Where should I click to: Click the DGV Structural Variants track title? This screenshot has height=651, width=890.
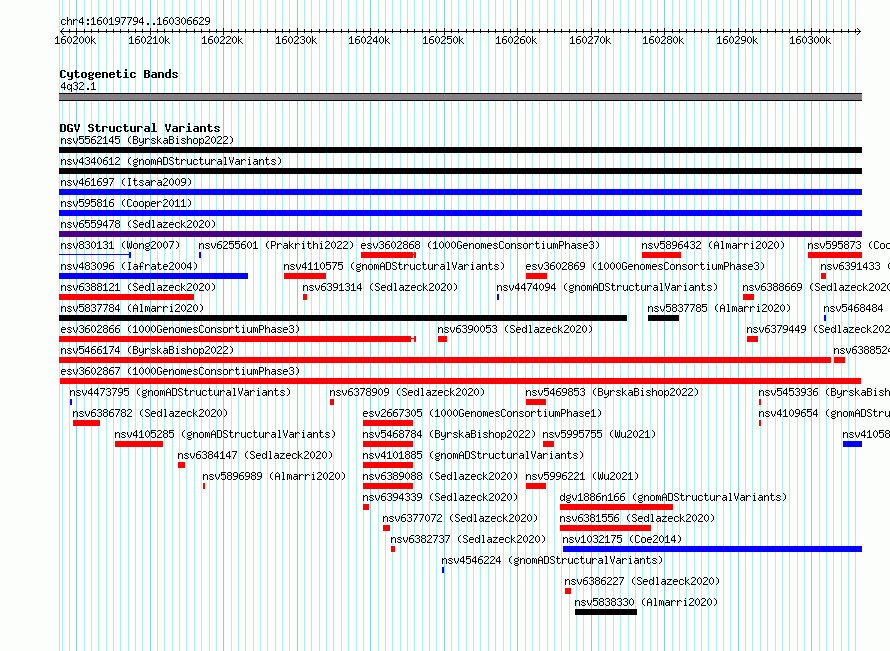(x=140, y=128)
